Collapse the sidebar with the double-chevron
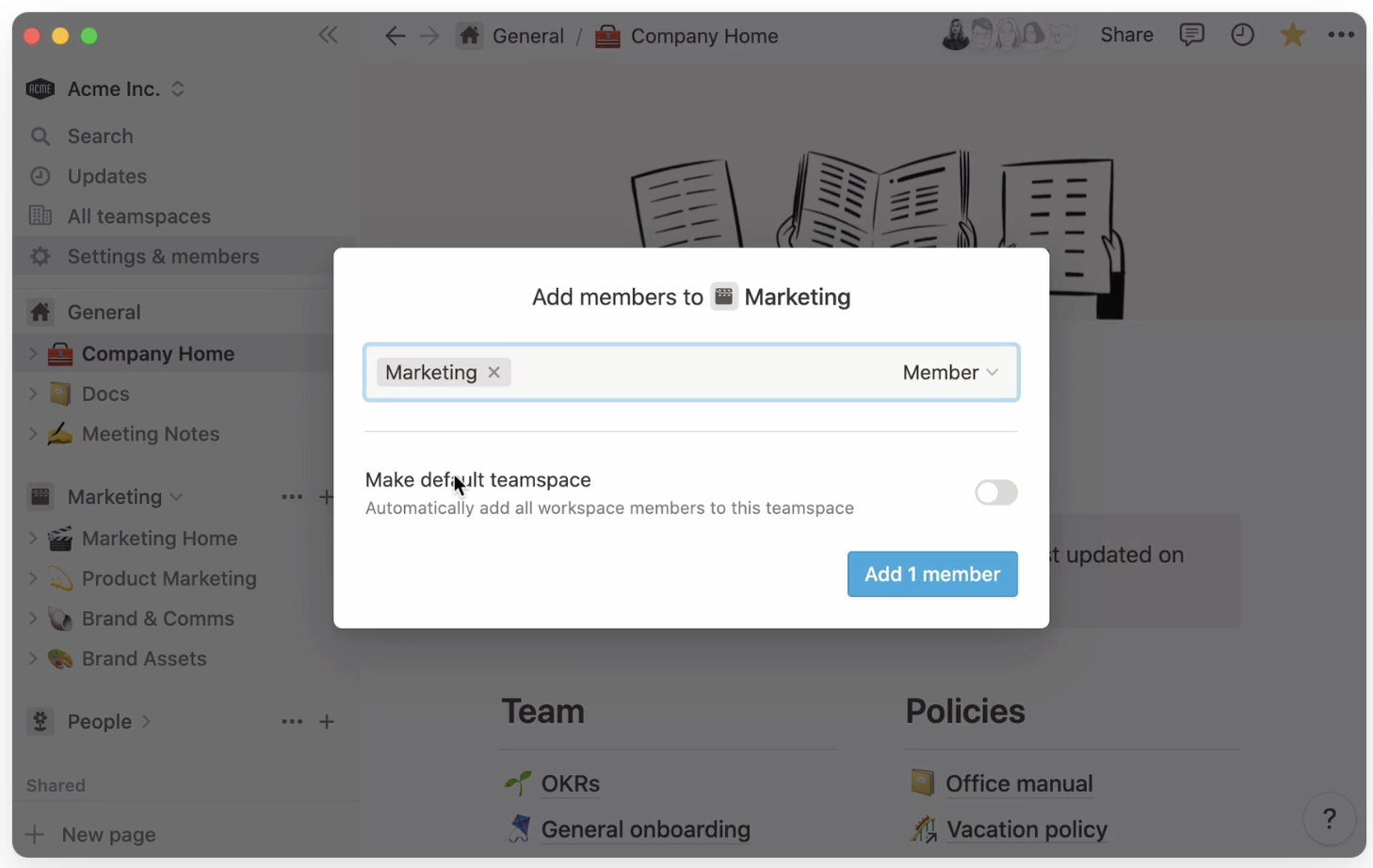The width and height of the screenshot is (1373, 868). (x=328, y=34)
